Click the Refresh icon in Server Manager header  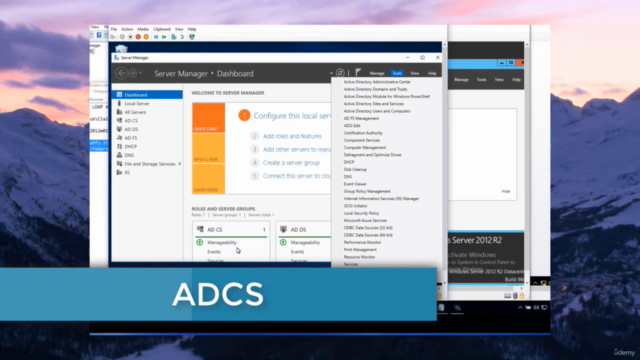340,73
